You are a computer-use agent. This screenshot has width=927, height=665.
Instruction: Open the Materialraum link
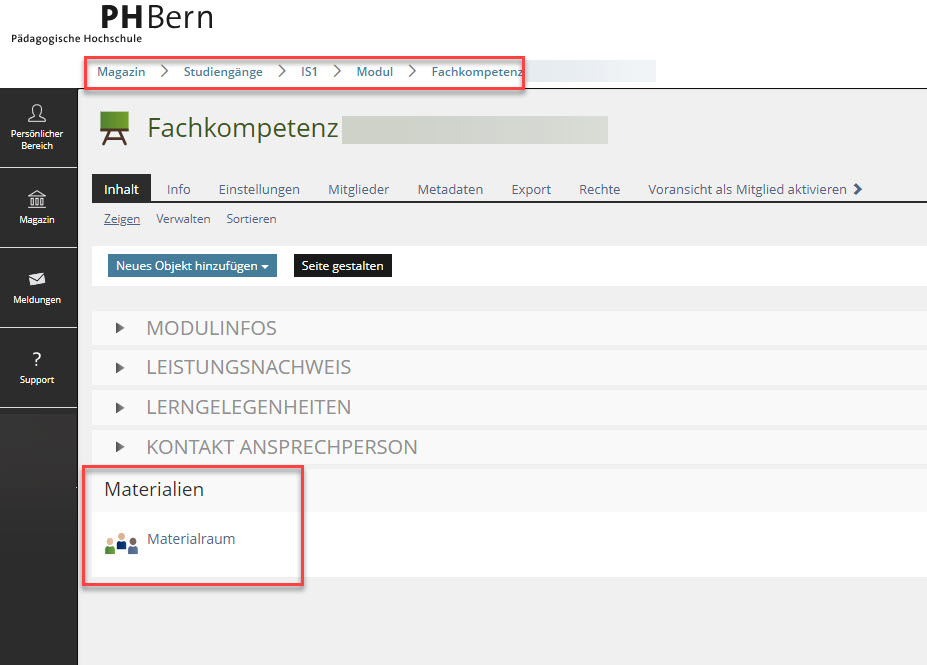pos(191,539)
